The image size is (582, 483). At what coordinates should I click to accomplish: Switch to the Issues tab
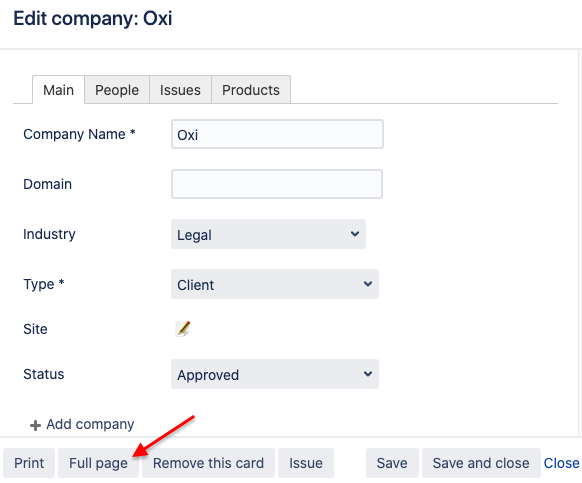(x=180, y=90)
